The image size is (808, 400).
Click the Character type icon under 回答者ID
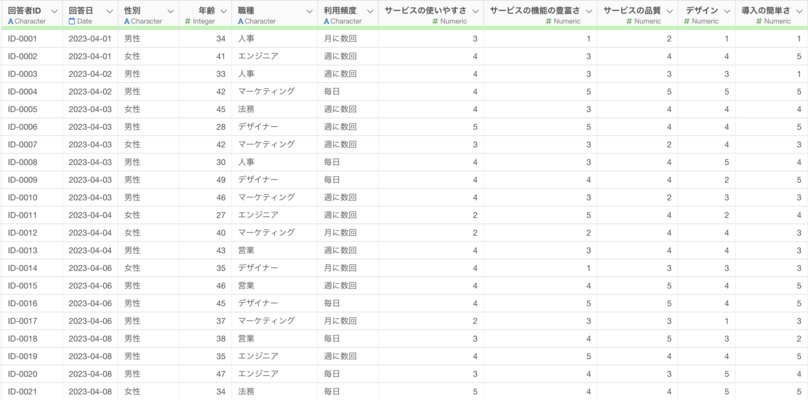(x=10, y=21)
